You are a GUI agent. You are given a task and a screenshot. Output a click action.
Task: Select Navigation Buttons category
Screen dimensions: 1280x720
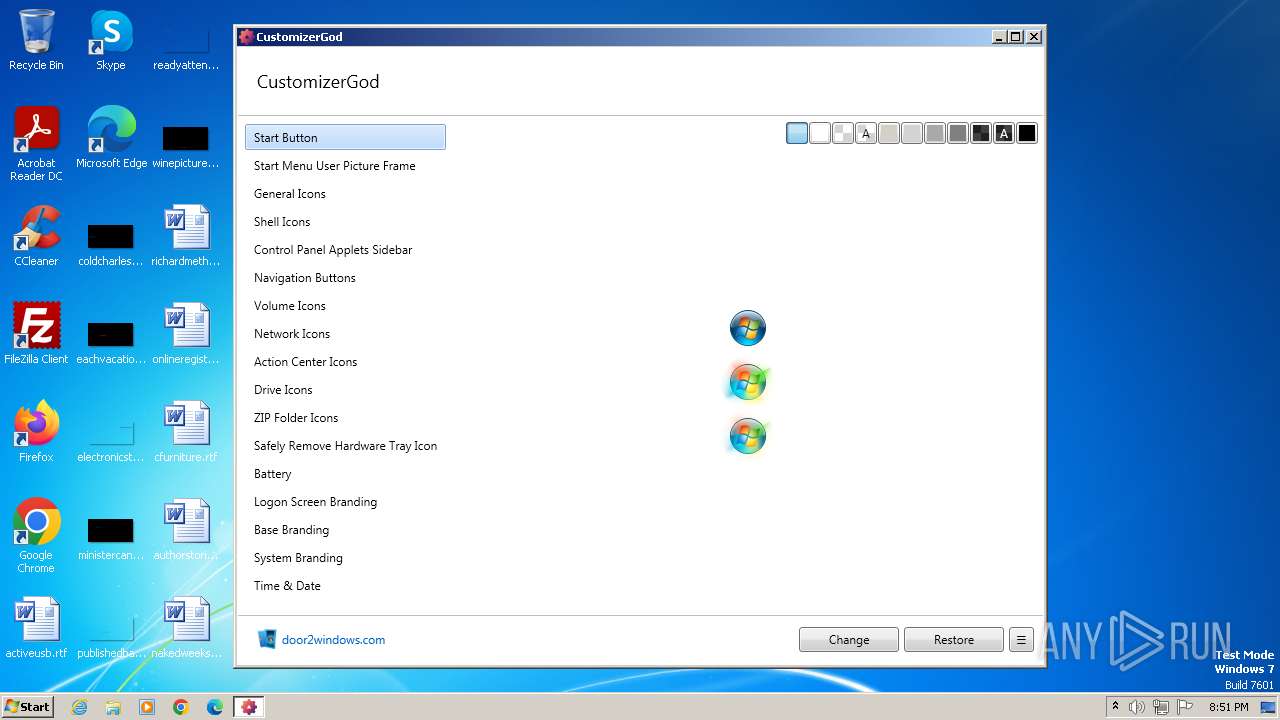[345, 277]
